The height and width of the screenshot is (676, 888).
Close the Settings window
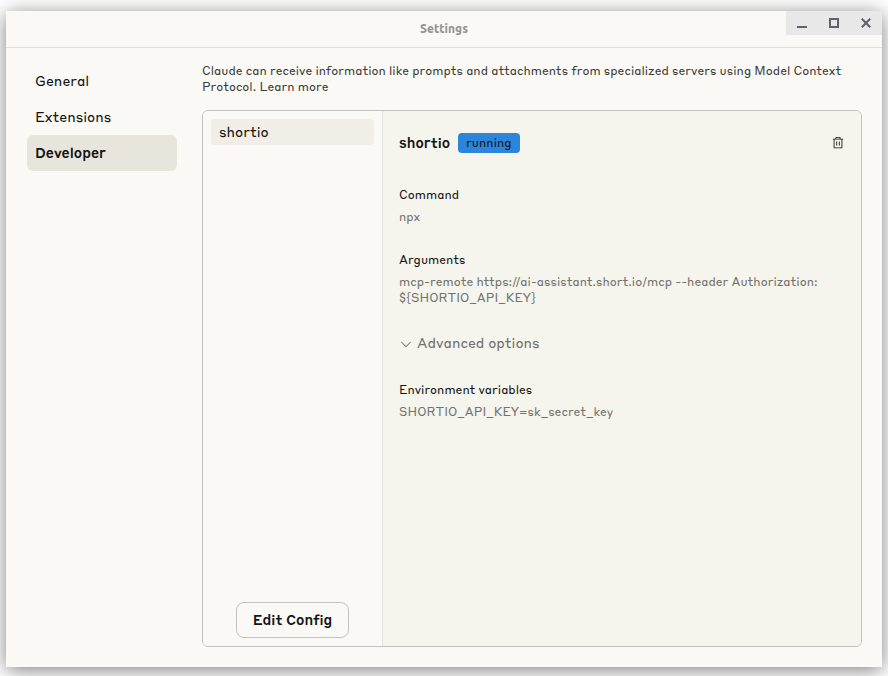tap(866, 24)
